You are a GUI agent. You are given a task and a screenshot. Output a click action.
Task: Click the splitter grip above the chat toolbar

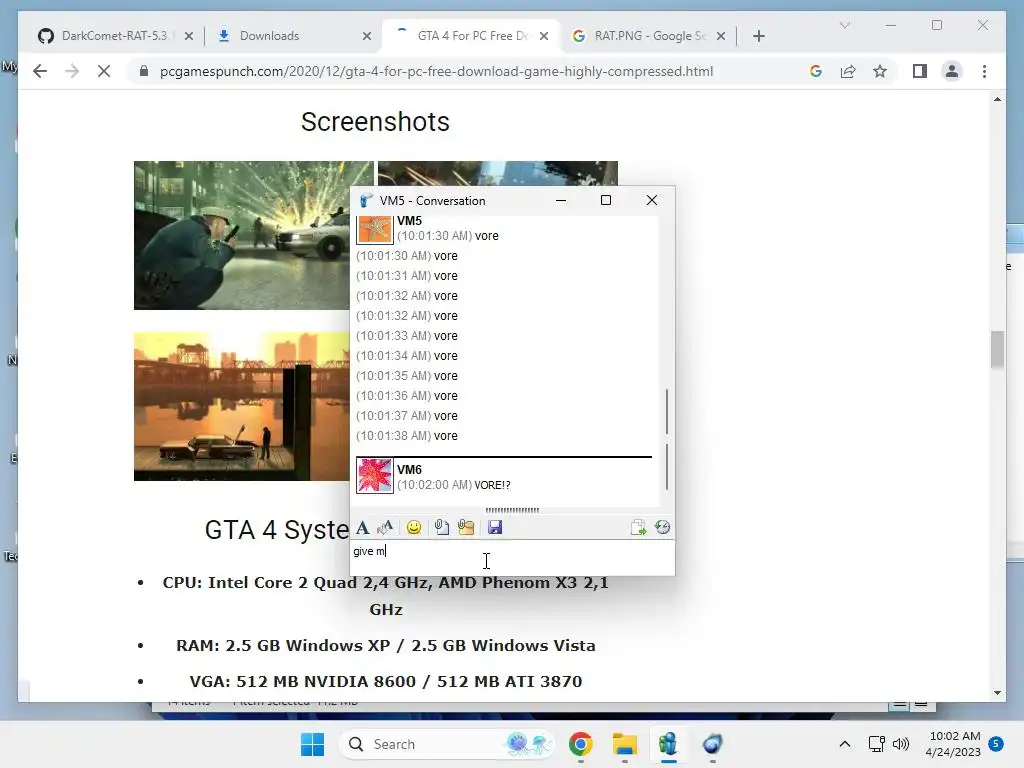coord(512,510)
